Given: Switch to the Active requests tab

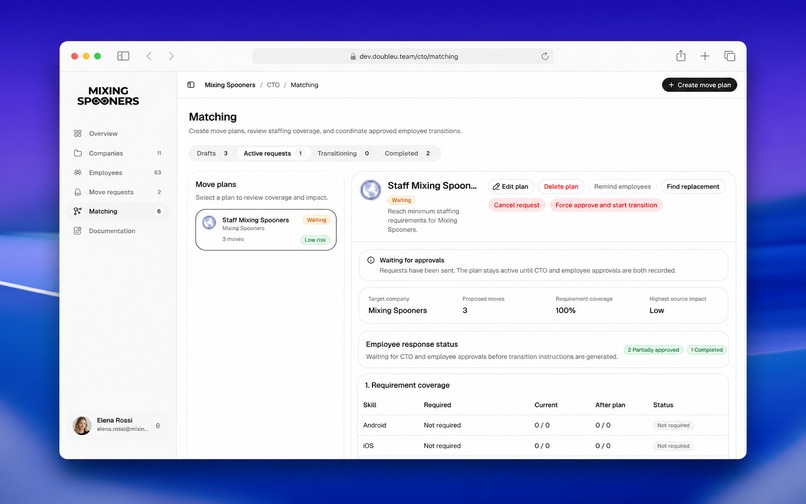Looking at the screenshot, I should 273,153.
